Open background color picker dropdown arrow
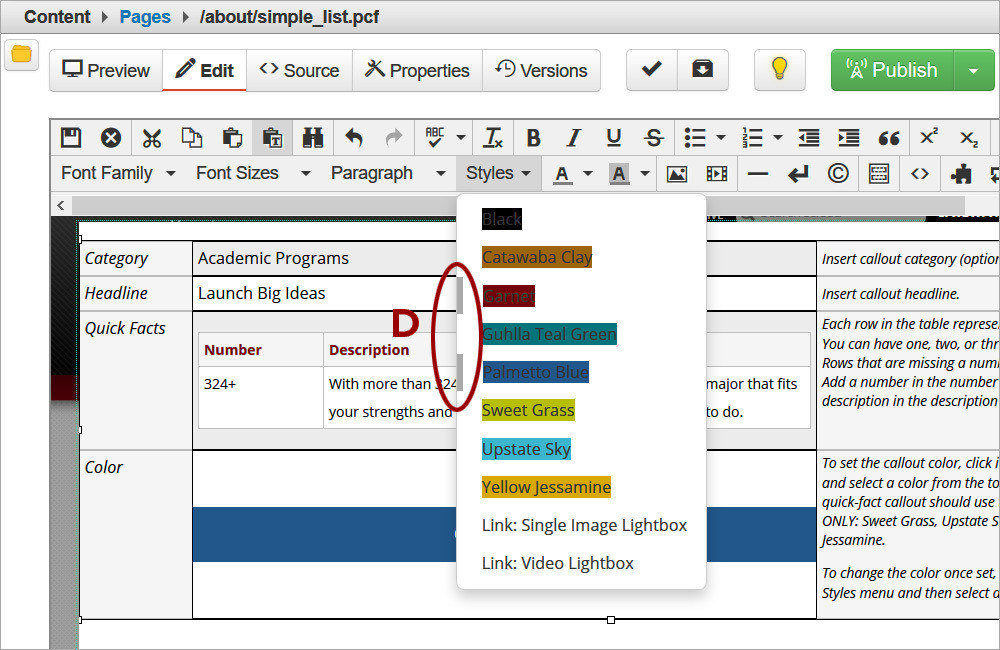Image resolution: width=1000 pixels, height=650 pixels. pyautogui.click(x=645, y=174)
